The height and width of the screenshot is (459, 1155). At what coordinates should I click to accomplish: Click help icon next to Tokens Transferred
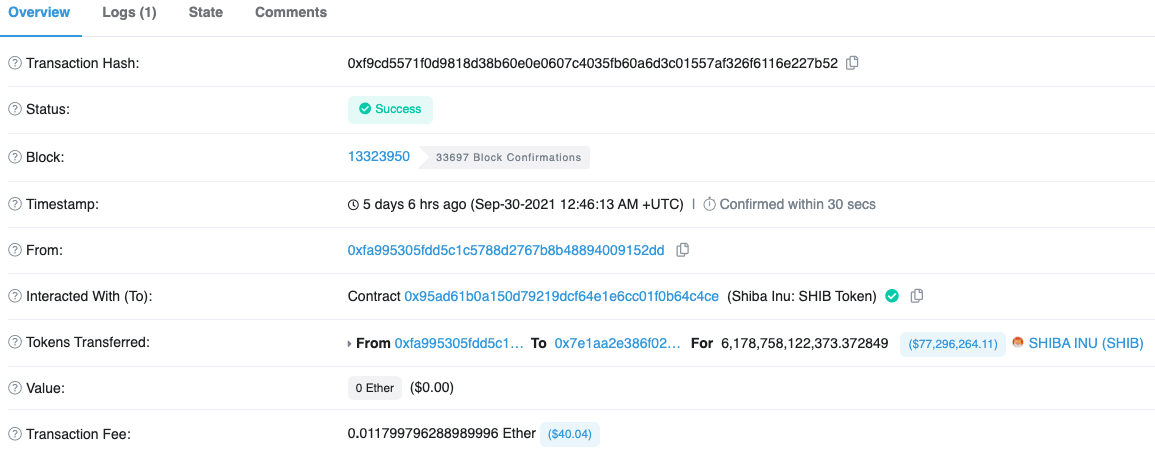click(15, 342)
